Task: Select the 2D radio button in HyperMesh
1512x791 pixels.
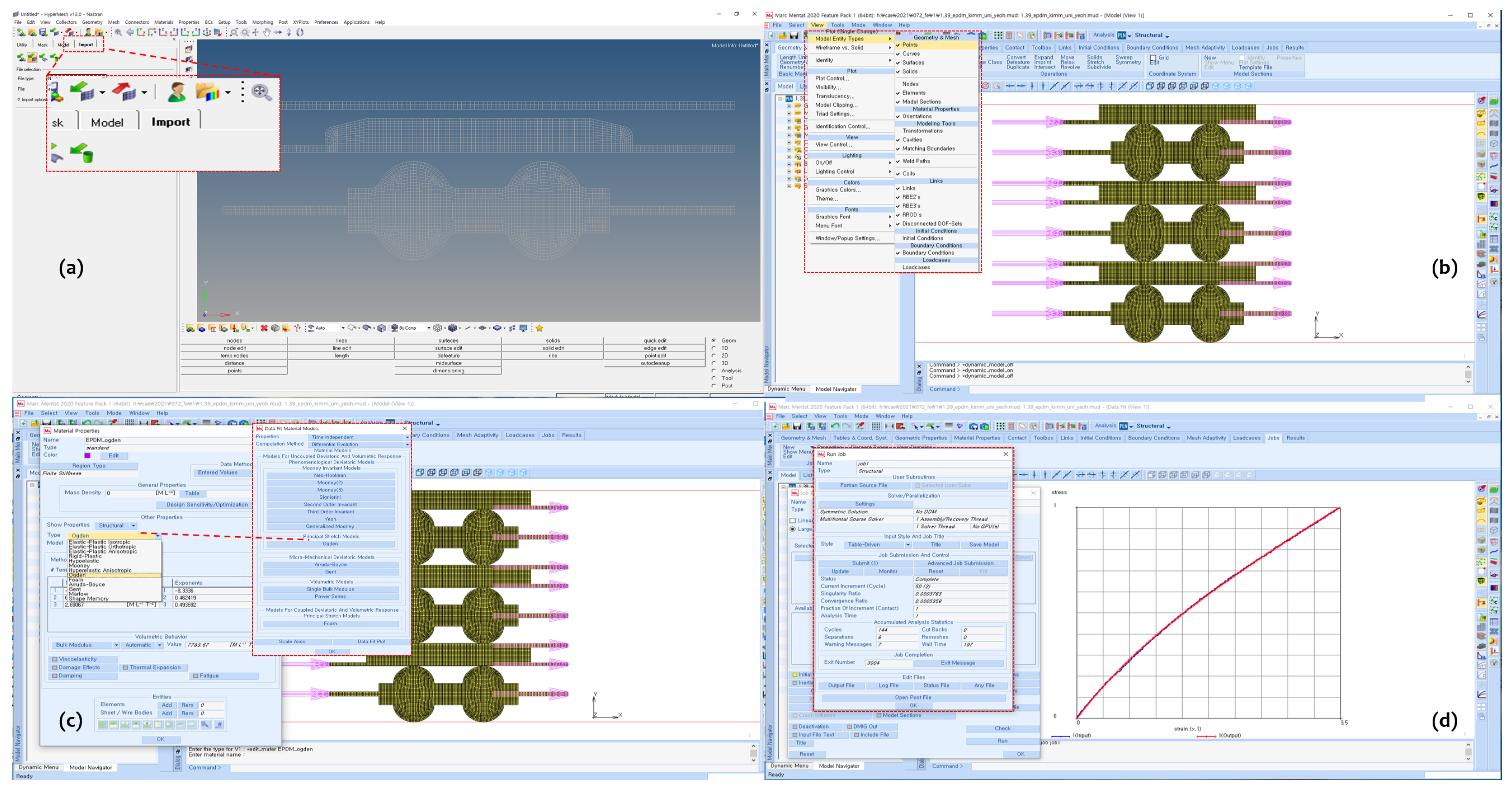Action: pyautogui.click(x=714, y=356)
